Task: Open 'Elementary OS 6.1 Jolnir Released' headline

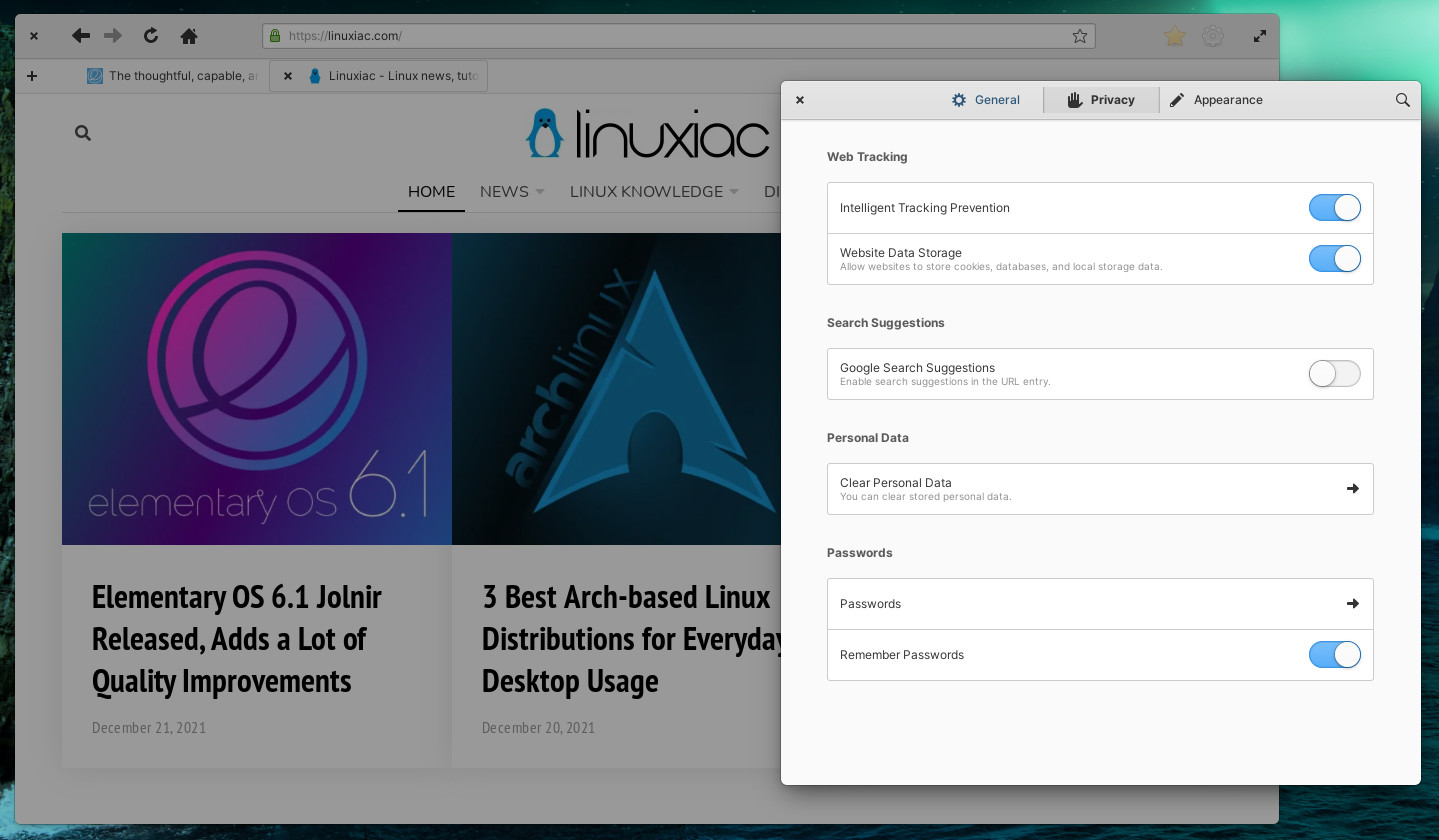Action: click(x=237, y=639)
